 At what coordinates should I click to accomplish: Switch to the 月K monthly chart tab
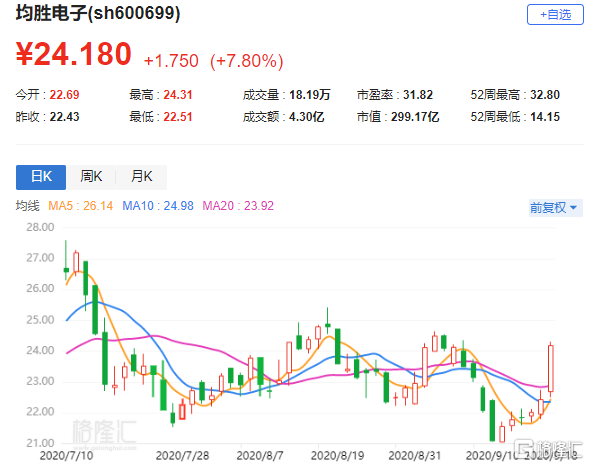pyautogui.click(x=141, y=177)
